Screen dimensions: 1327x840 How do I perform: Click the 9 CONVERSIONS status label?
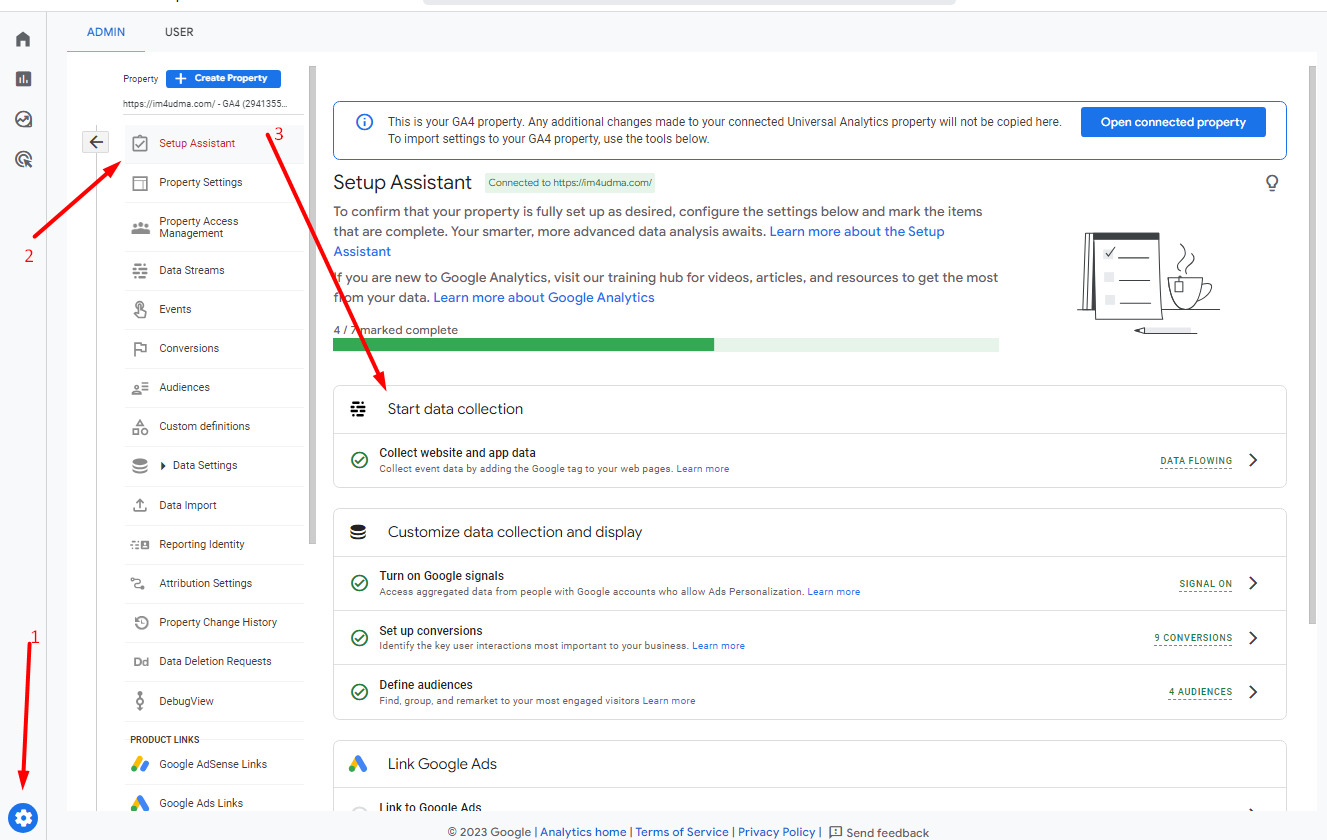(x=1193, y=638)
